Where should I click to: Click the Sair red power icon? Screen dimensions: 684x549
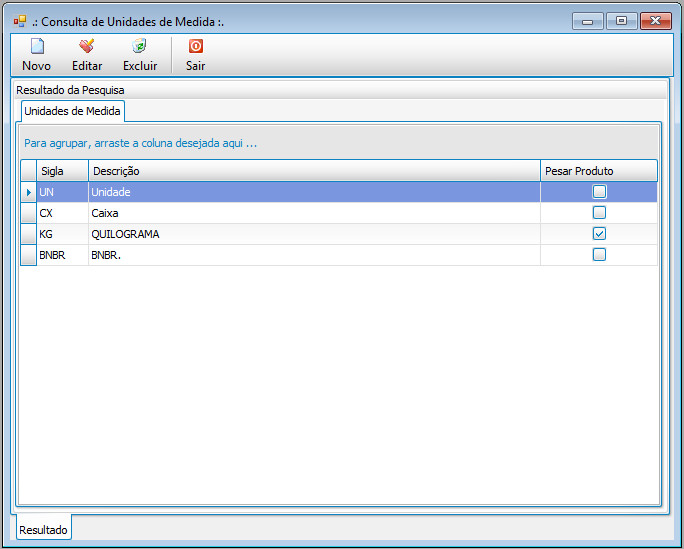pyautogui.click(x=195, y=46)
